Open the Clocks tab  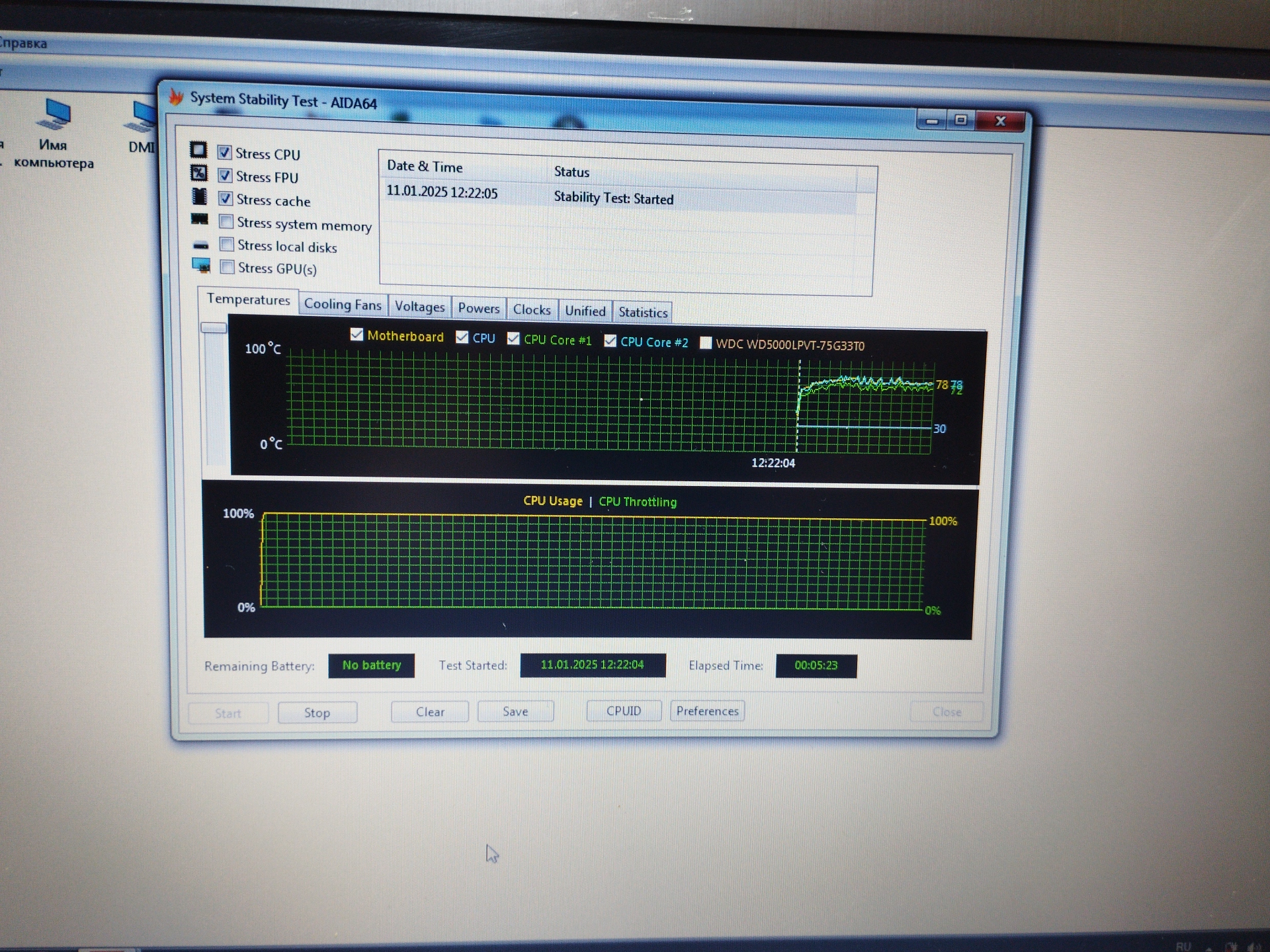click(532, 310)
